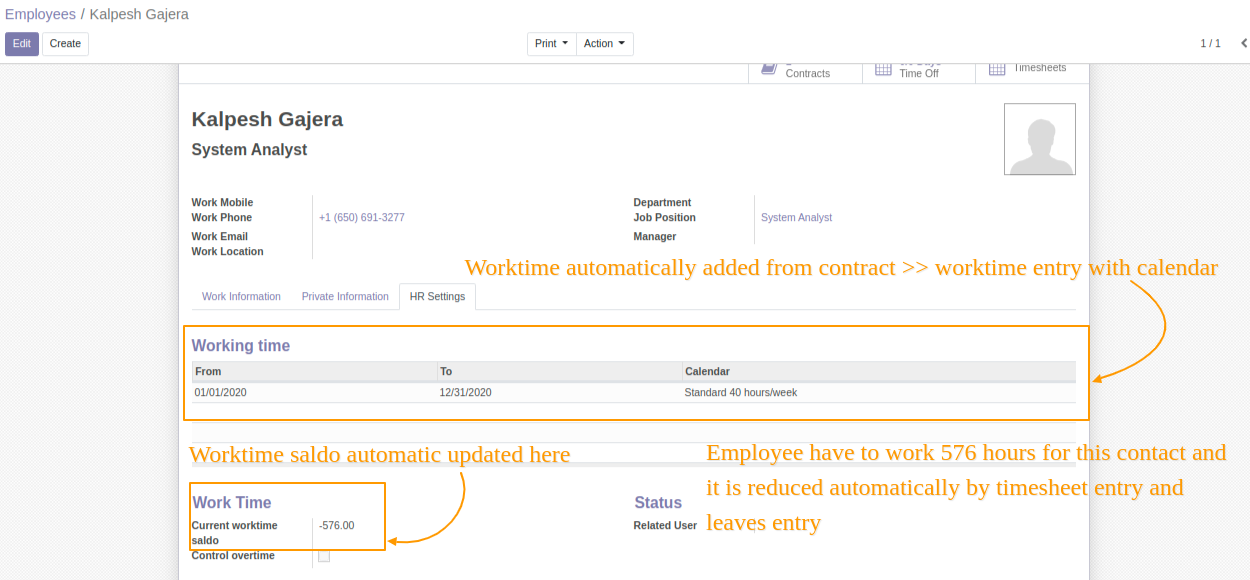Open Timesheets stat button label
Screen dimensions: 1250x580
point(1040,68)
